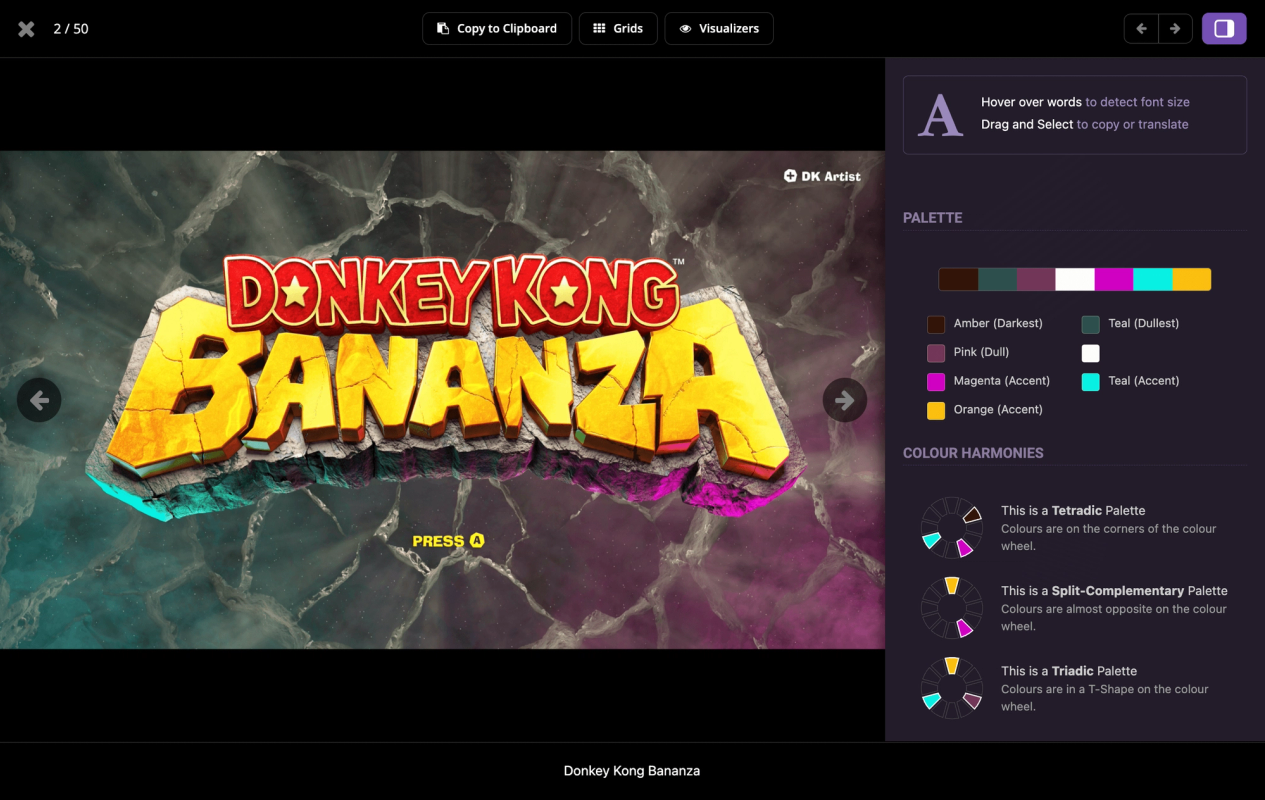
Task: Click the '2 / 50' image counter
Action: pos(71,29)
